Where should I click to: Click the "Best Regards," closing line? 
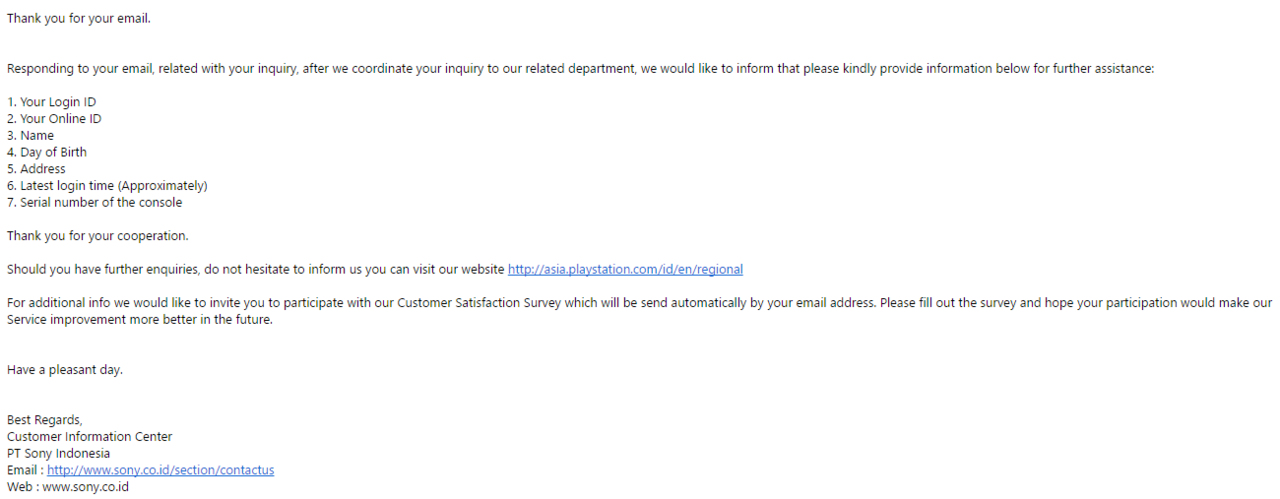pos(45,420)
